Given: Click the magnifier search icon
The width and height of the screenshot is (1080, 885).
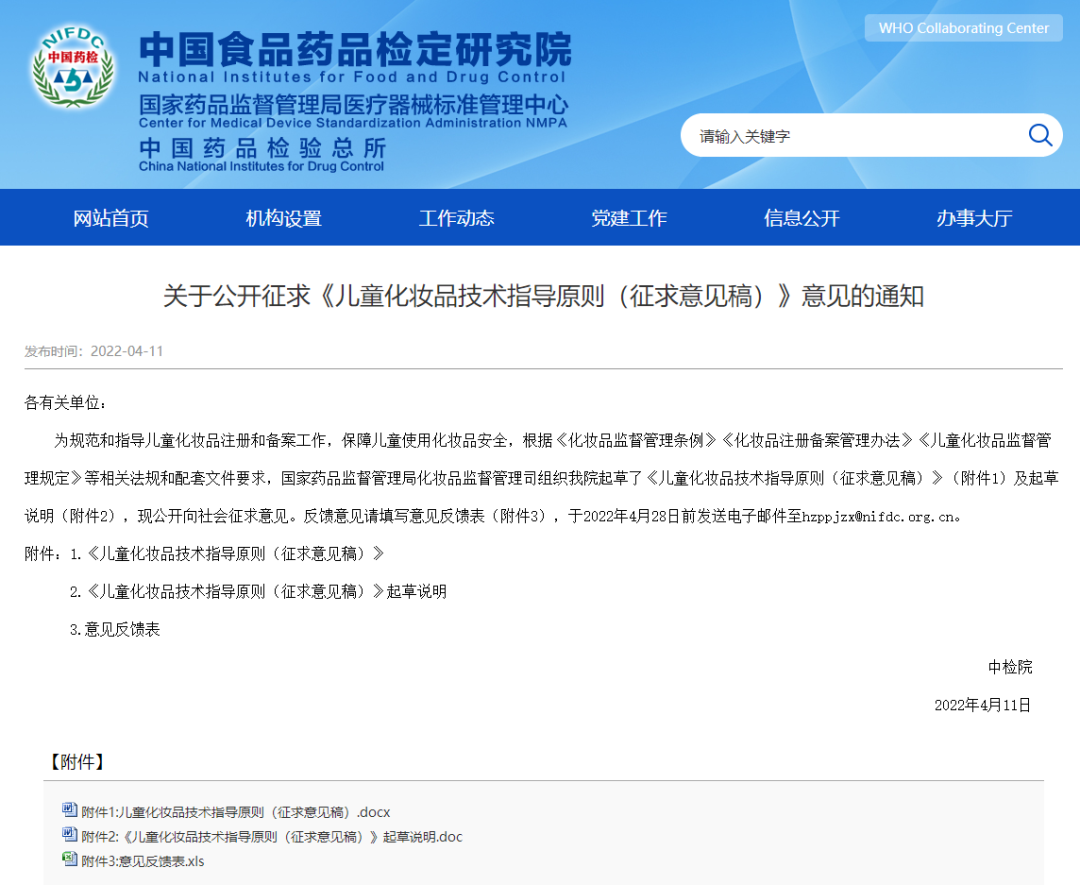Looking at the screenshot, I should tap(1040, 135).
